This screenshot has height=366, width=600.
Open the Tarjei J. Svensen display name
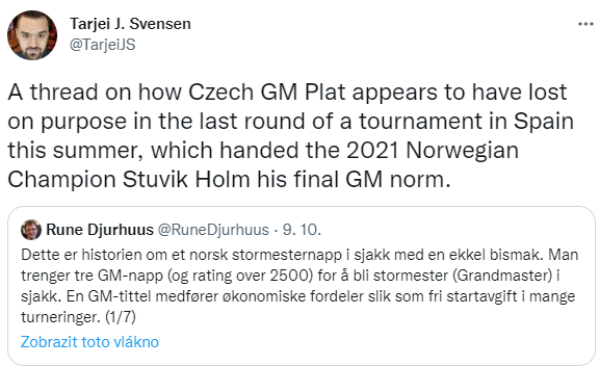coord(130,24)
